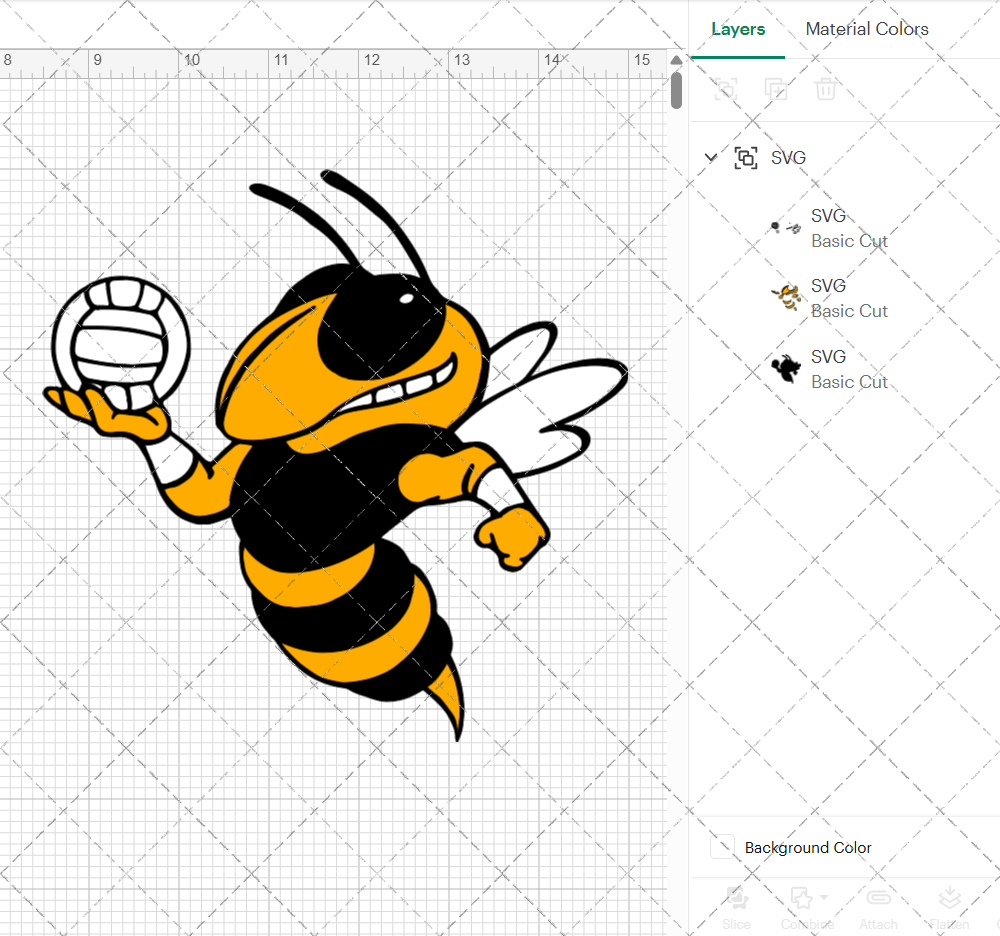Click Basic Cut text of black layer
The height and width of the screenshot is (936, 1000).
pyautogui.click(x=849, y=382)
